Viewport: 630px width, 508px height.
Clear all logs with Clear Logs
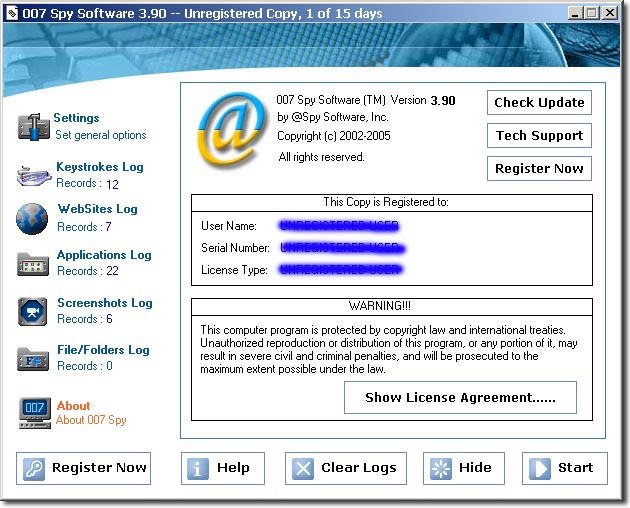point(346,468)
